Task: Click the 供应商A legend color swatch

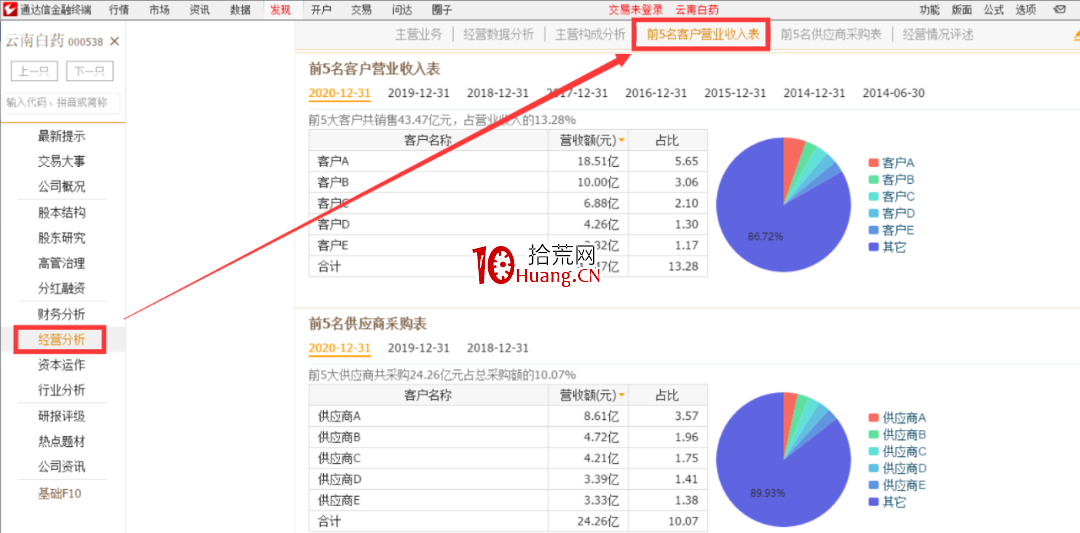Action: point(873,418)
